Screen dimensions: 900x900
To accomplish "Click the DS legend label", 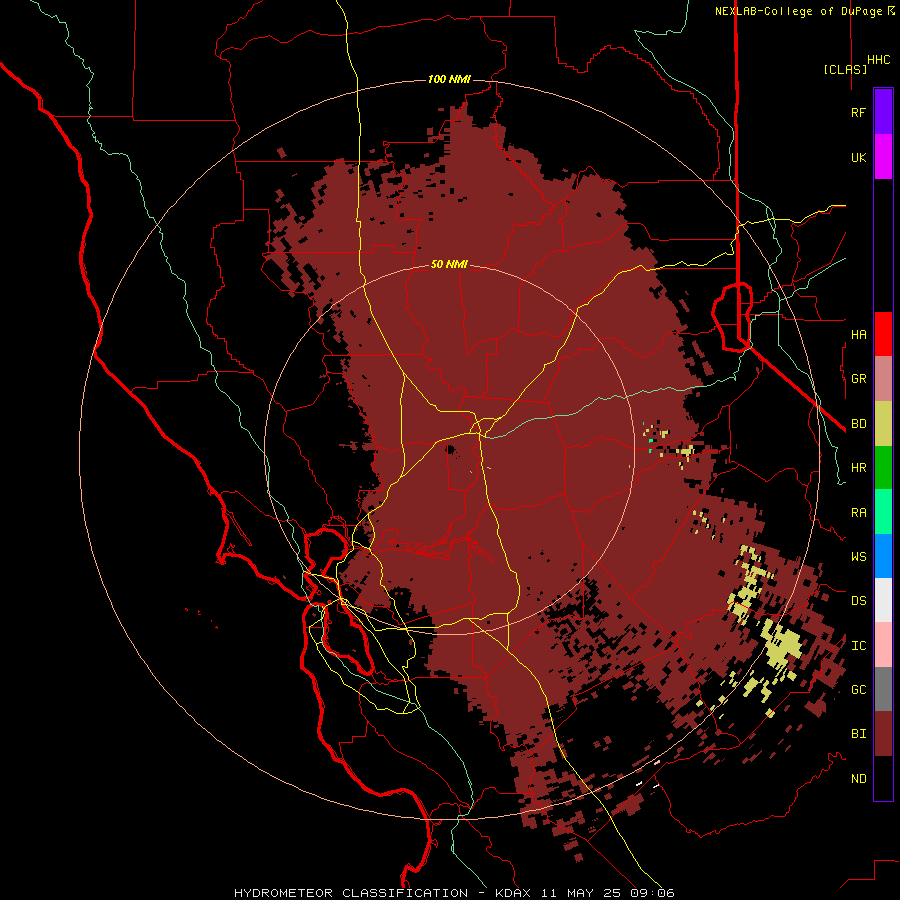I will (x=858, y=600).
